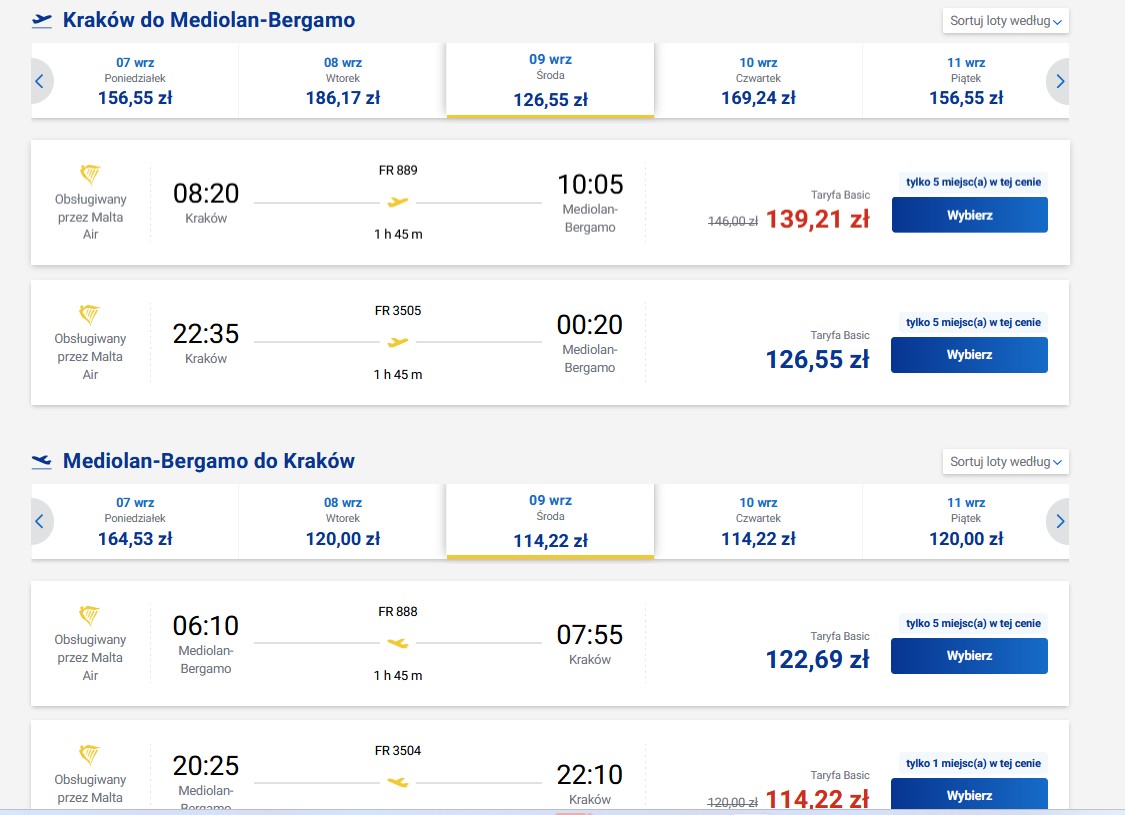Click the departing plane icon beside Kraków do Mediolan-Bergamo
The height and width of the screenshot is (815, 1125).
pyautogui.click(x=42, y=21)
